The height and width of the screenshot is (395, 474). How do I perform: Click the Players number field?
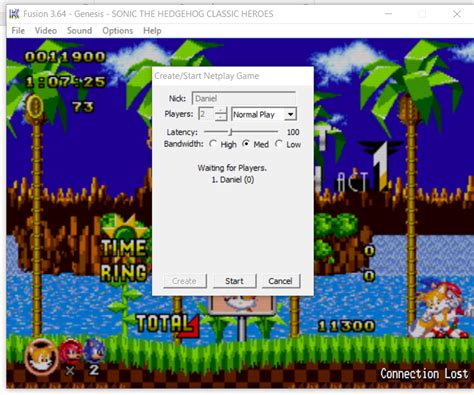(x=206, y=114)
